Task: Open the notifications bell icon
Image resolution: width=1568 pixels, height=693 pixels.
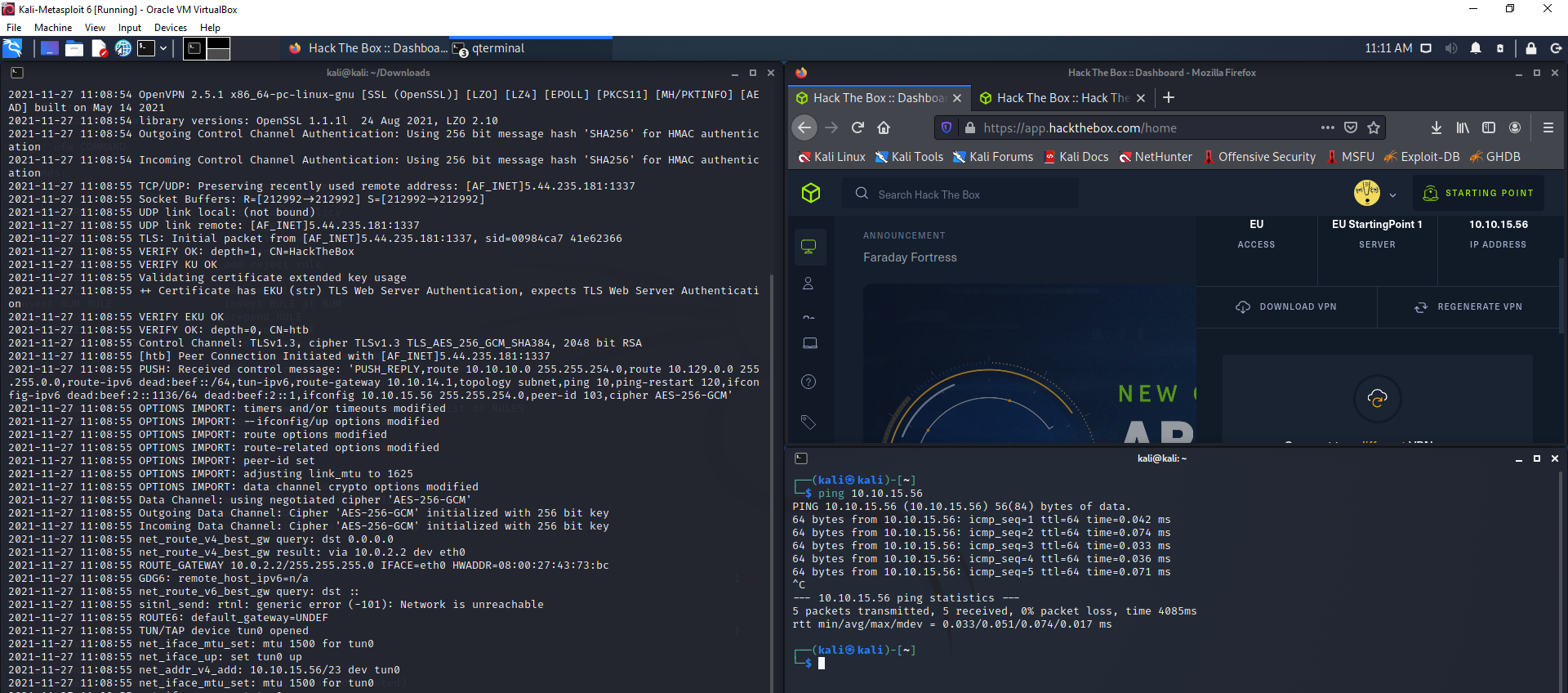Action: coord(1476,48)
